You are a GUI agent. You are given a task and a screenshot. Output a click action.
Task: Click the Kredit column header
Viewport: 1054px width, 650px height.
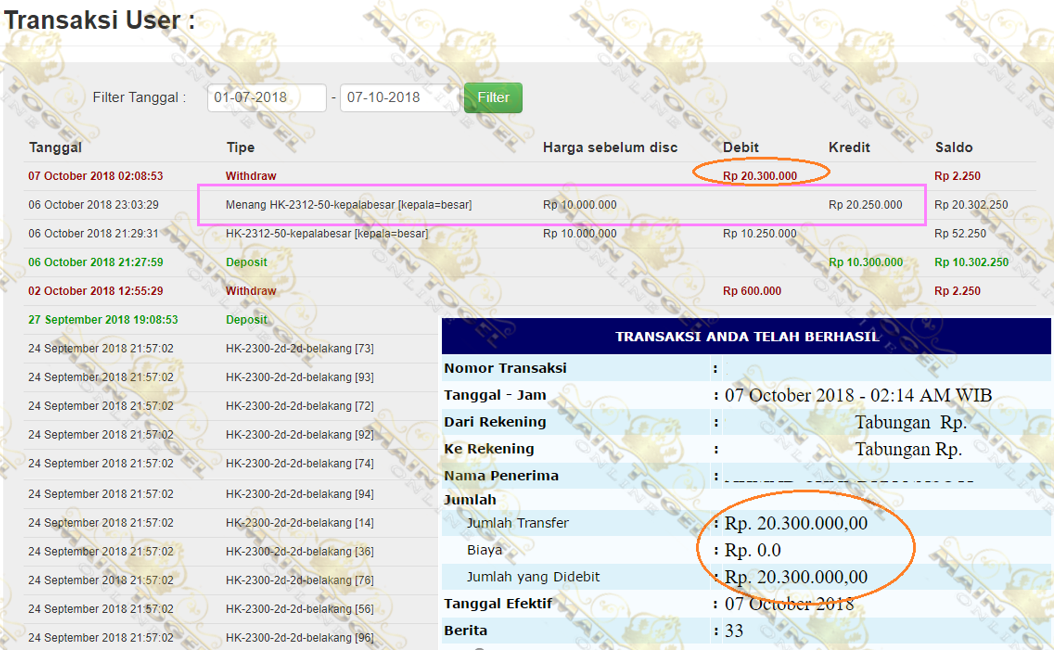coord(849,147)
